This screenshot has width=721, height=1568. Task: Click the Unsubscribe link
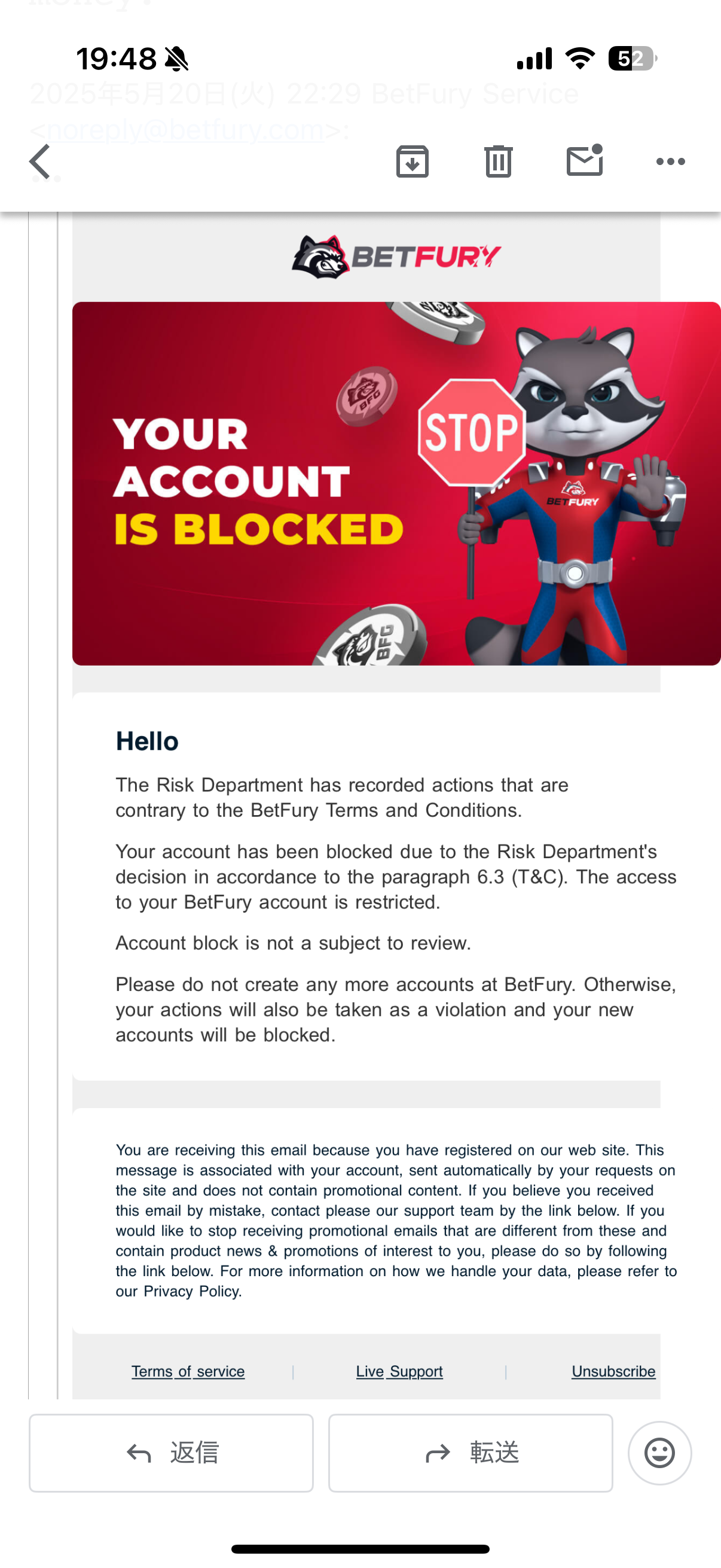[x=613, y=1371]
